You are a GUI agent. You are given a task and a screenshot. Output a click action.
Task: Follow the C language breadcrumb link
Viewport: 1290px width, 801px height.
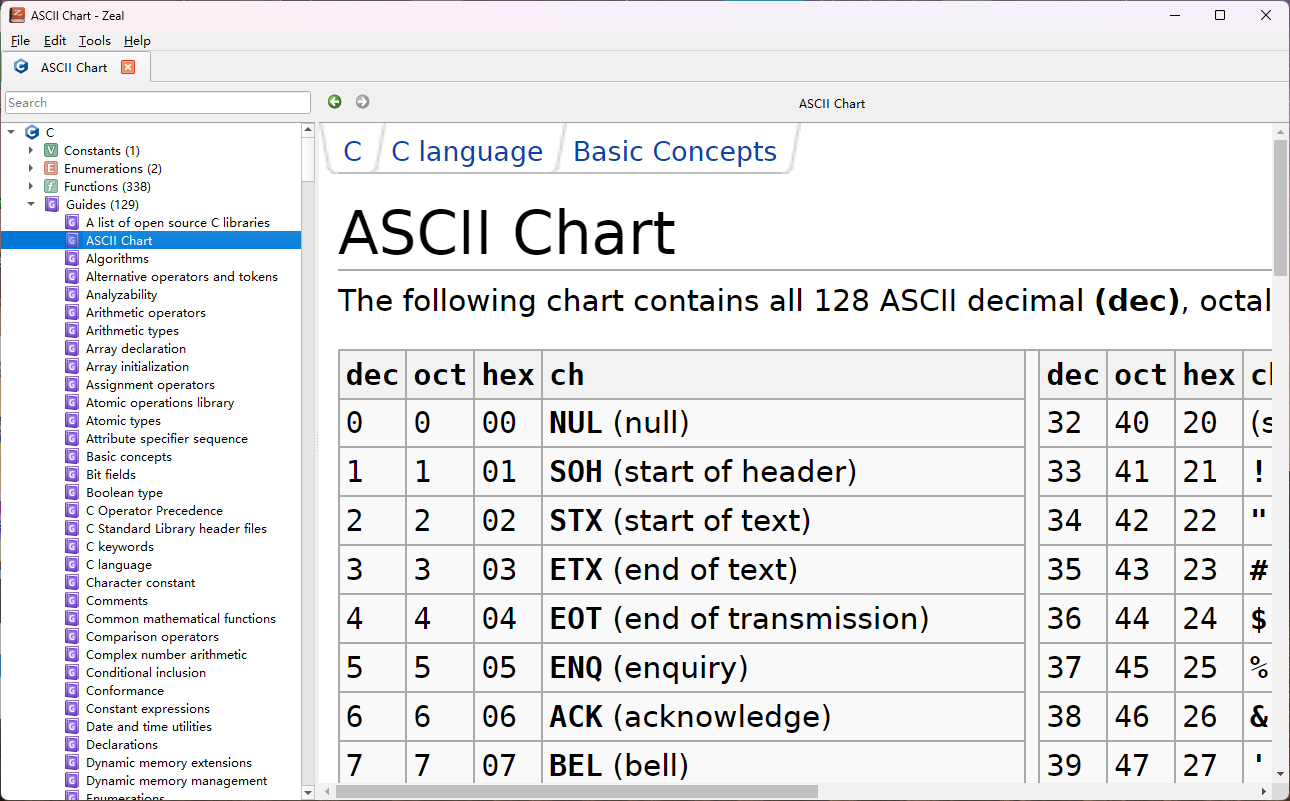(467, 151)
